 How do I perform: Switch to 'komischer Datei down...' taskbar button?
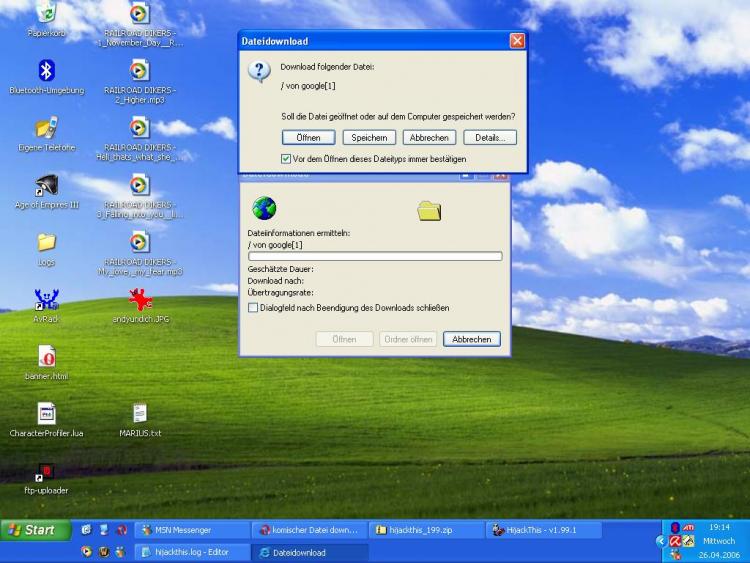tap(309, 530)
